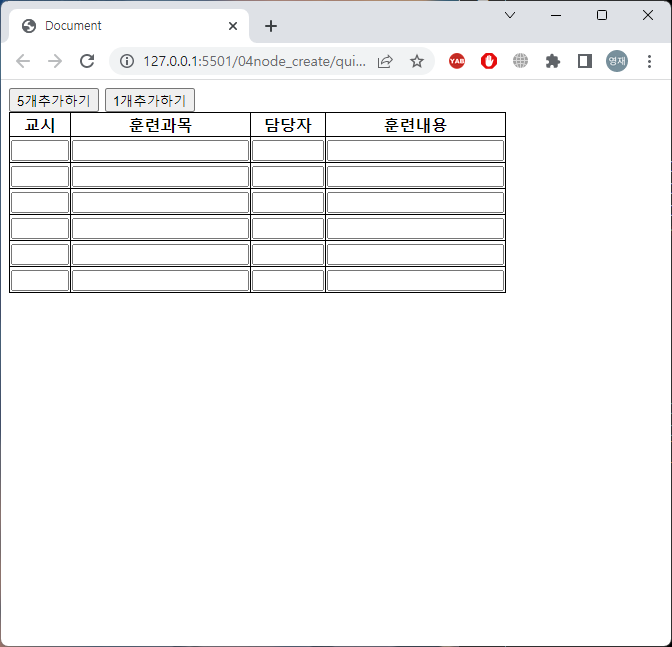The image size is (672, 647).
Task: Focus first row 교시 input
Action: (x=40, y=150)
